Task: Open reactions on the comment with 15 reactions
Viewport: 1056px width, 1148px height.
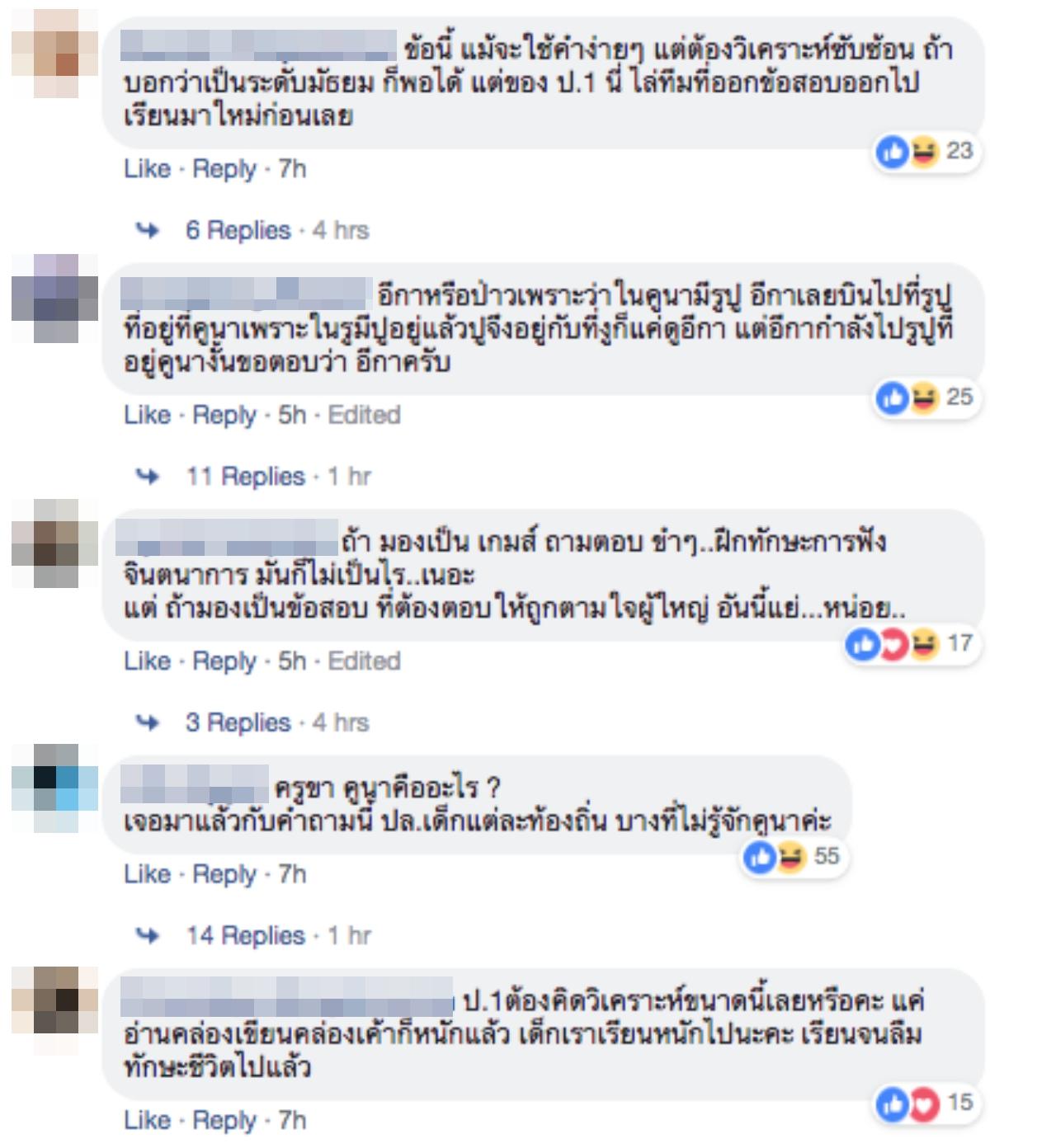Action: [927, 1103]
